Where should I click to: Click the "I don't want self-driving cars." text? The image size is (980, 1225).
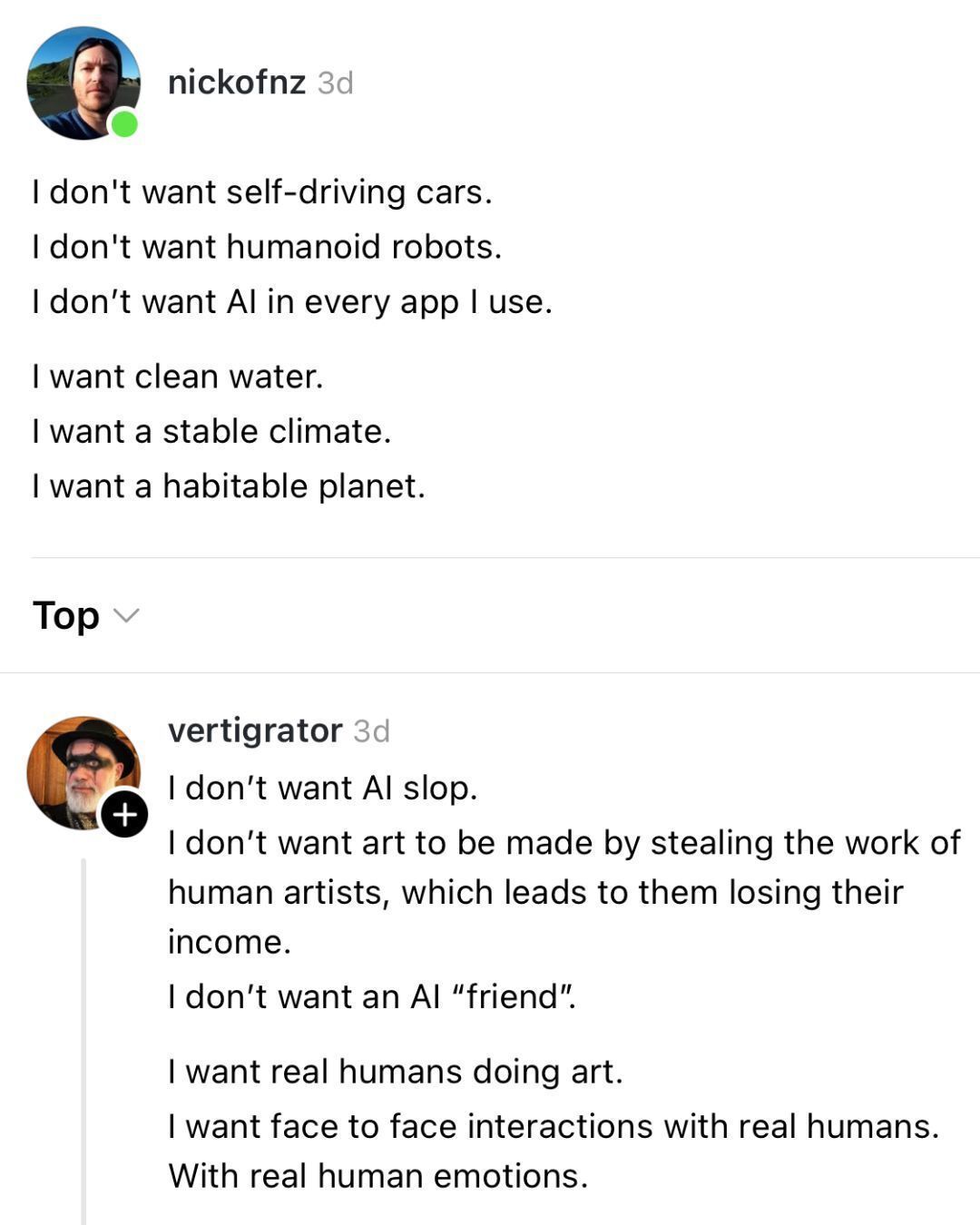(261, 192)
